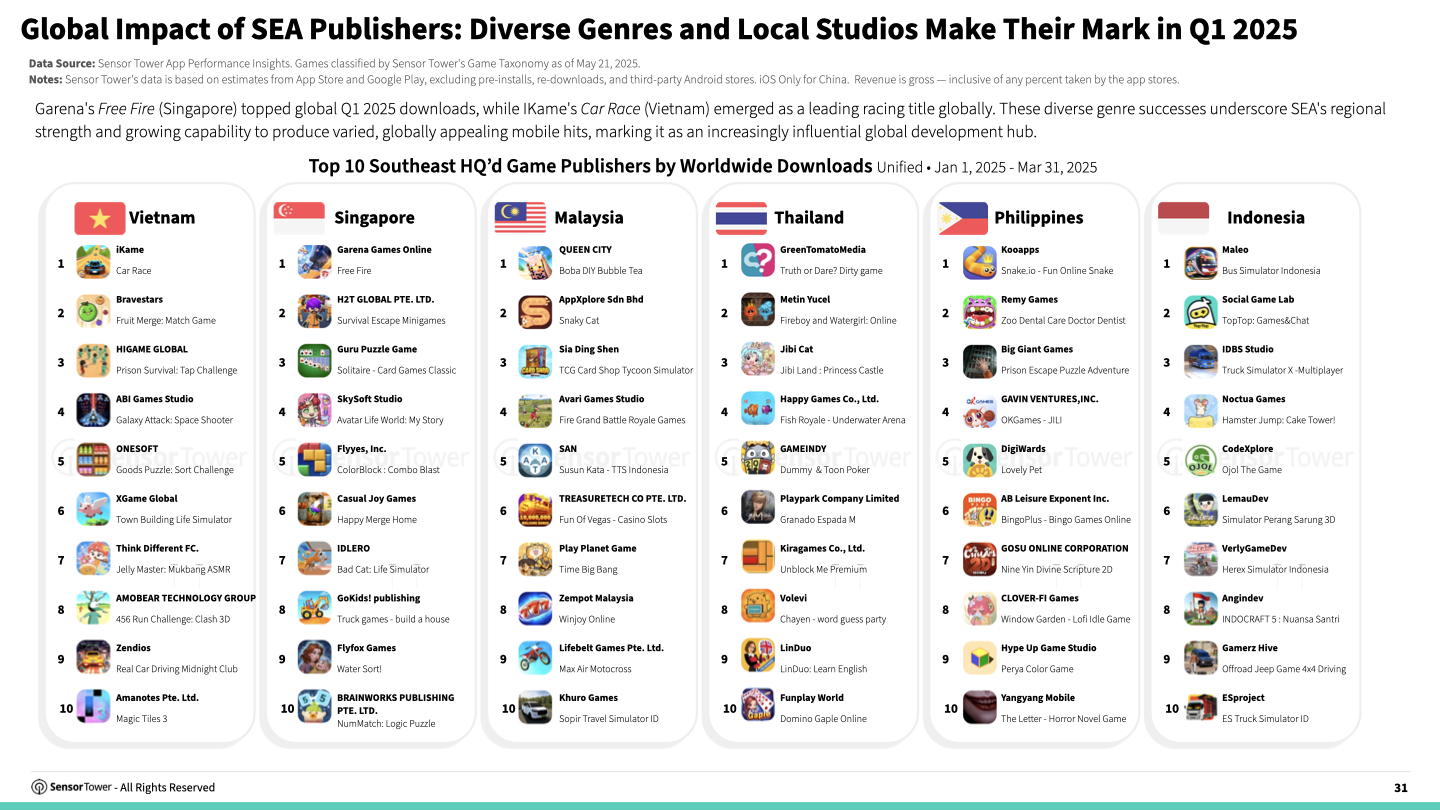The image size is (1440, 810).
Task: Click the Snaky Cat app icon
Action: (x=535, y=311)
